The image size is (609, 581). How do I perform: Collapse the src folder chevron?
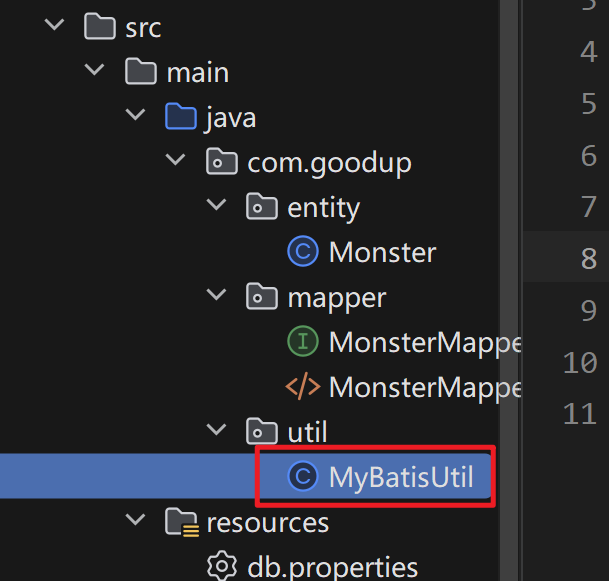click(x=53, y=27)
